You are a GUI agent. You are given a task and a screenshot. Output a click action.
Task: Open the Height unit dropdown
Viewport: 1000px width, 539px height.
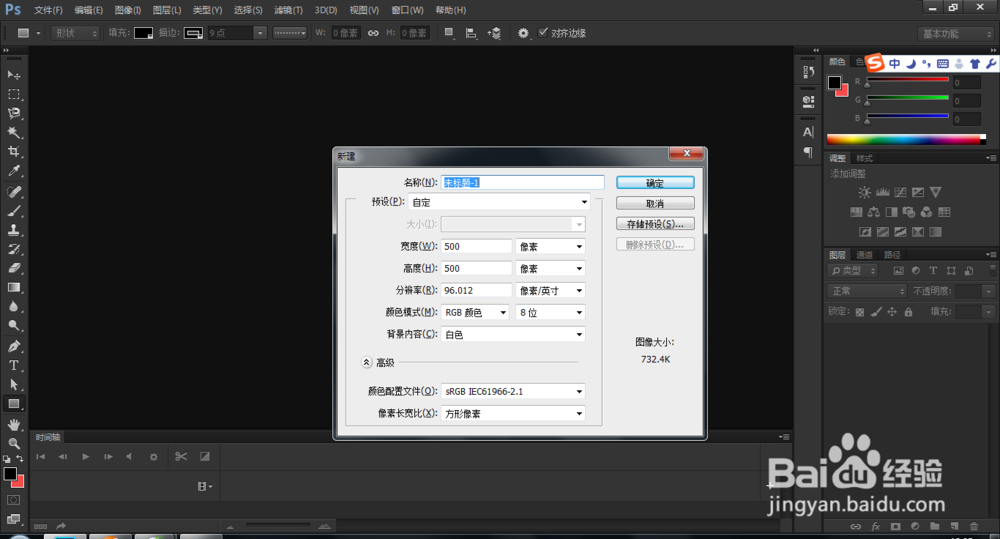click(x=550, y=269)
